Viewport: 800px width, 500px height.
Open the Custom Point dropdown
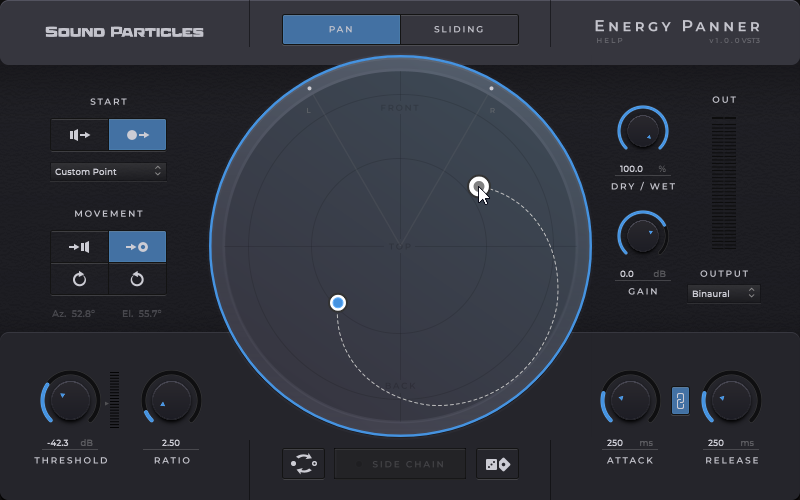point(108,171)
